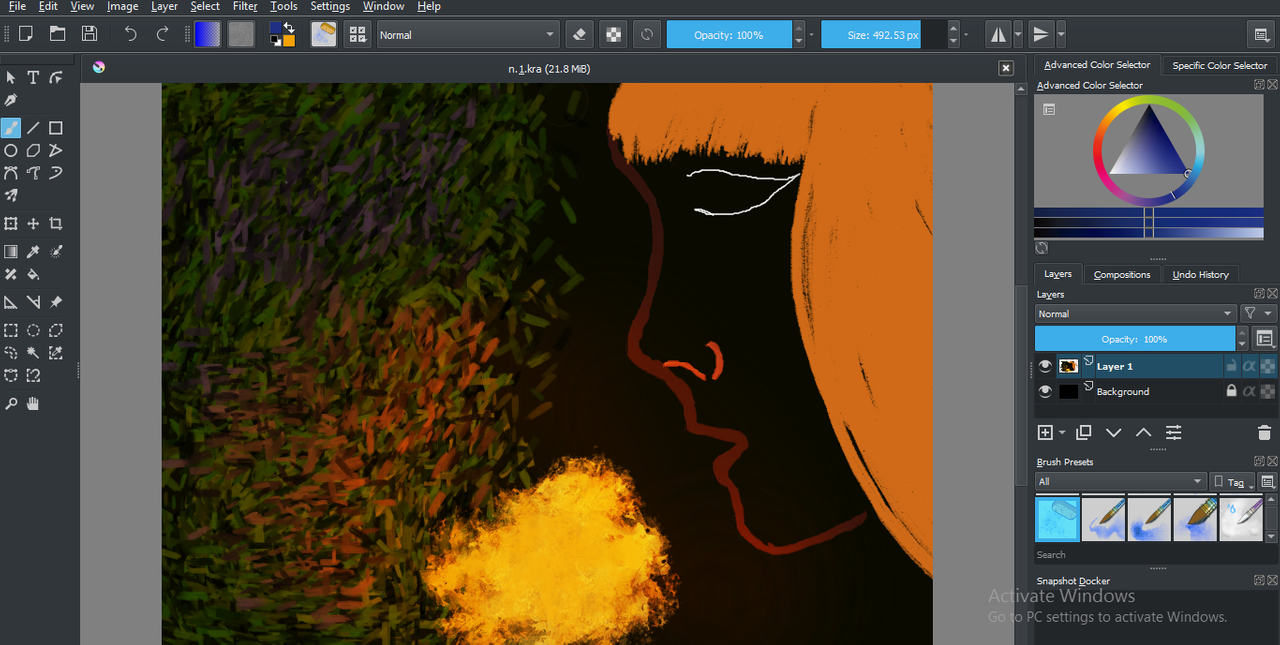
Task: Hide Layer 1 using its eye icon
Action: (1045, 366)
